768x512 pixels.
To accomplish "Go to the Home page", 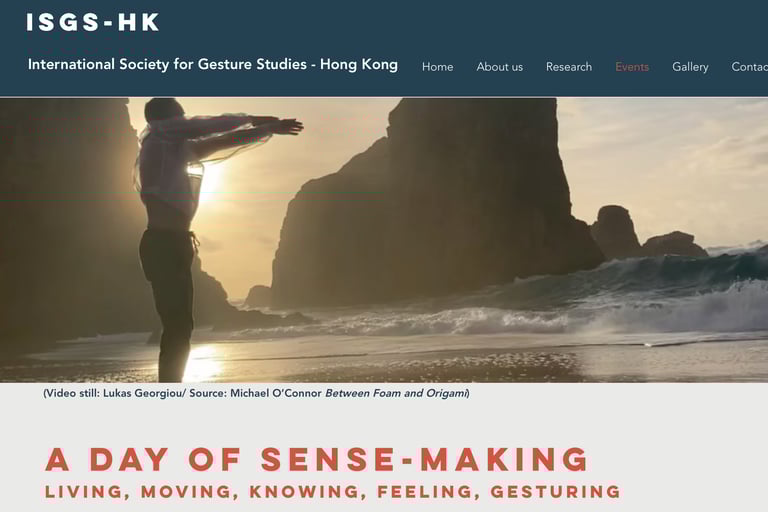I will (437, 67).
